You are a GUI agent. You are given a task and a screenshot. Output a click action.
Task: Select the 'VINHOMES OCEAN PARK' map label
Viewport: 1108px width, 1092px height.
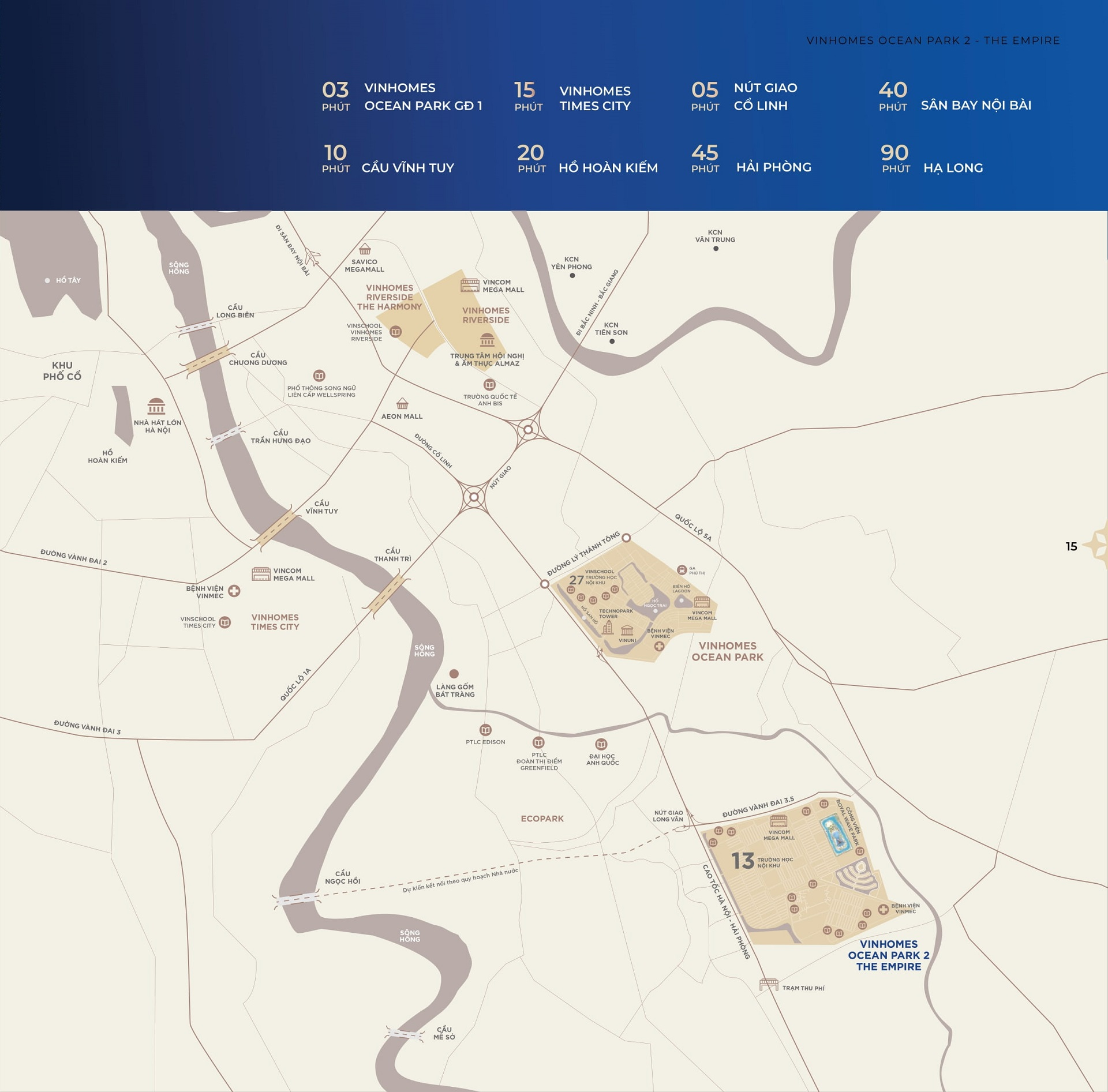(x=727, y=651)
